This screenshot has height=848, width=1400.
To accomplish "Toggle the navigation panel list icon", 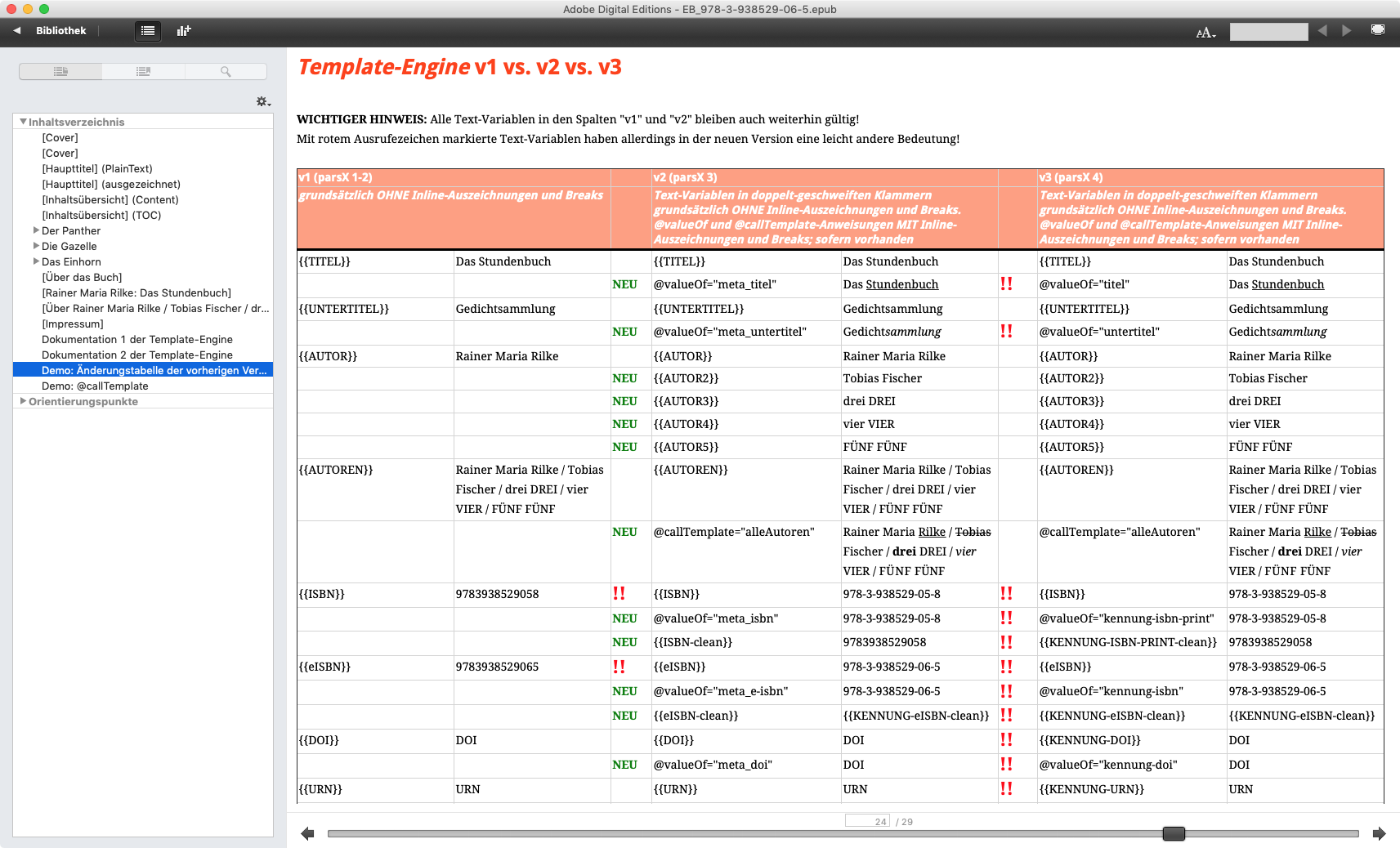I will (148, 31).
